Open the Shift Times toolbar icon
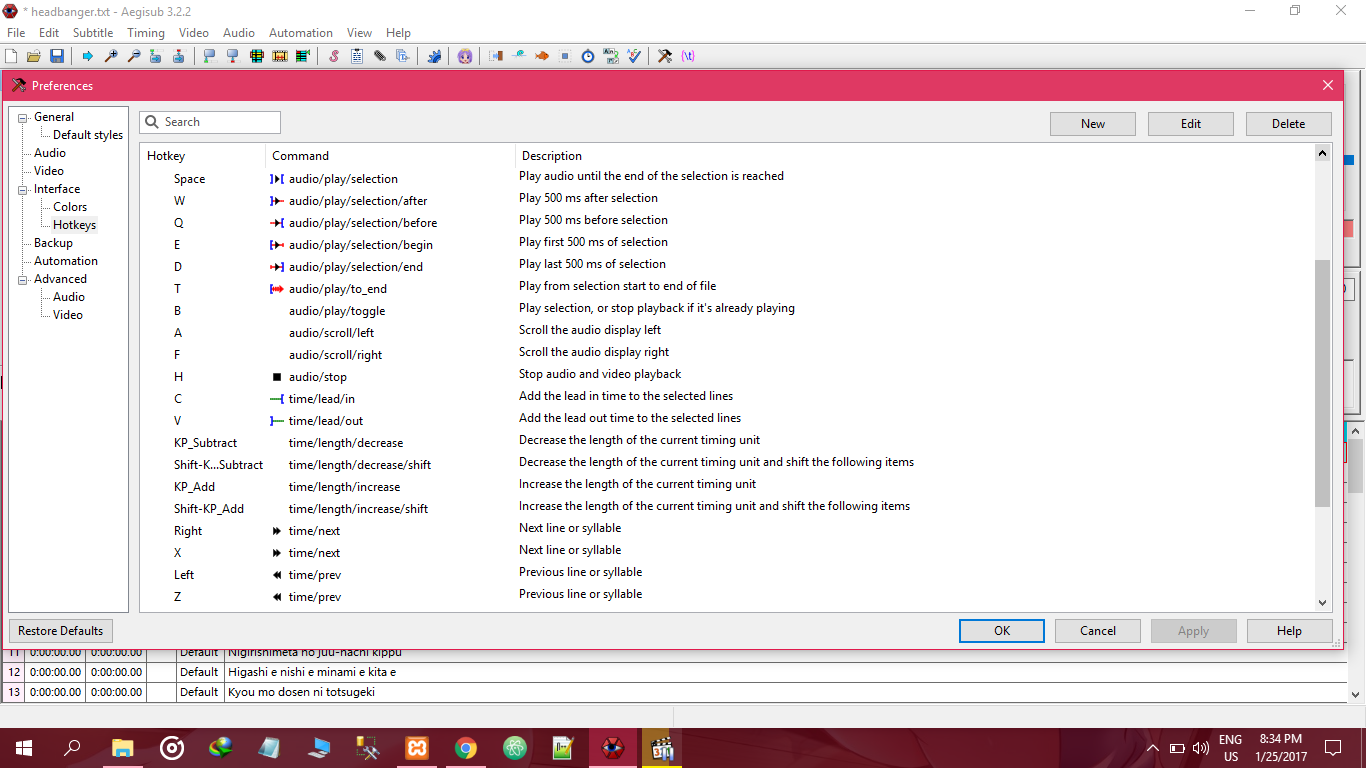This screenshot has height=768, width=1366. tap(496, 56)
